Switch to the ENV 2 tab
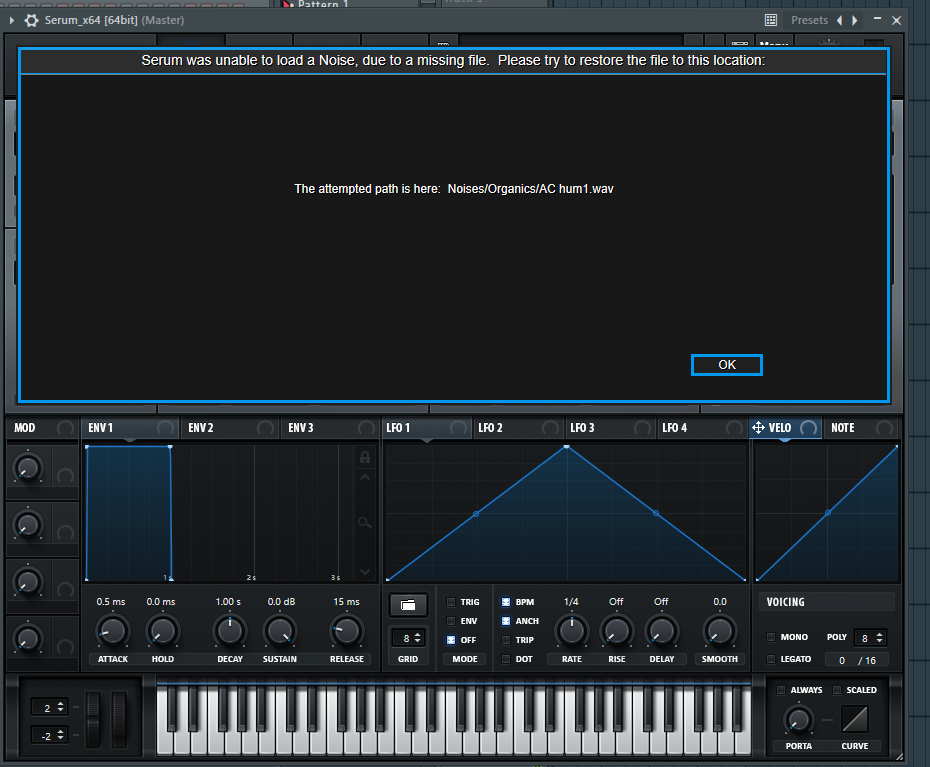This screenshot has height=767, width=930. pyautogui.click(x=230, y=428)
